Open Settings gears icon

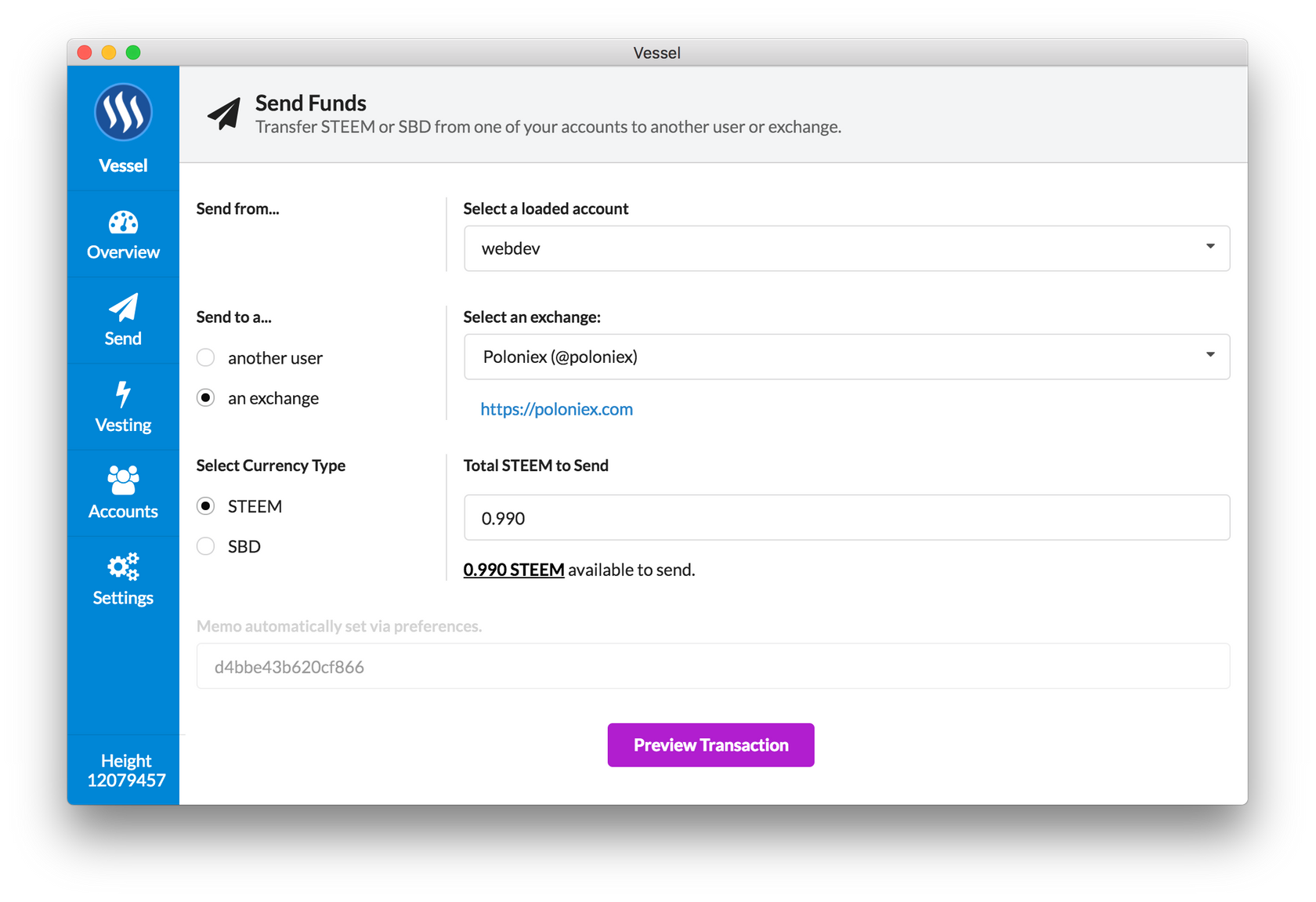pos(123,567)
